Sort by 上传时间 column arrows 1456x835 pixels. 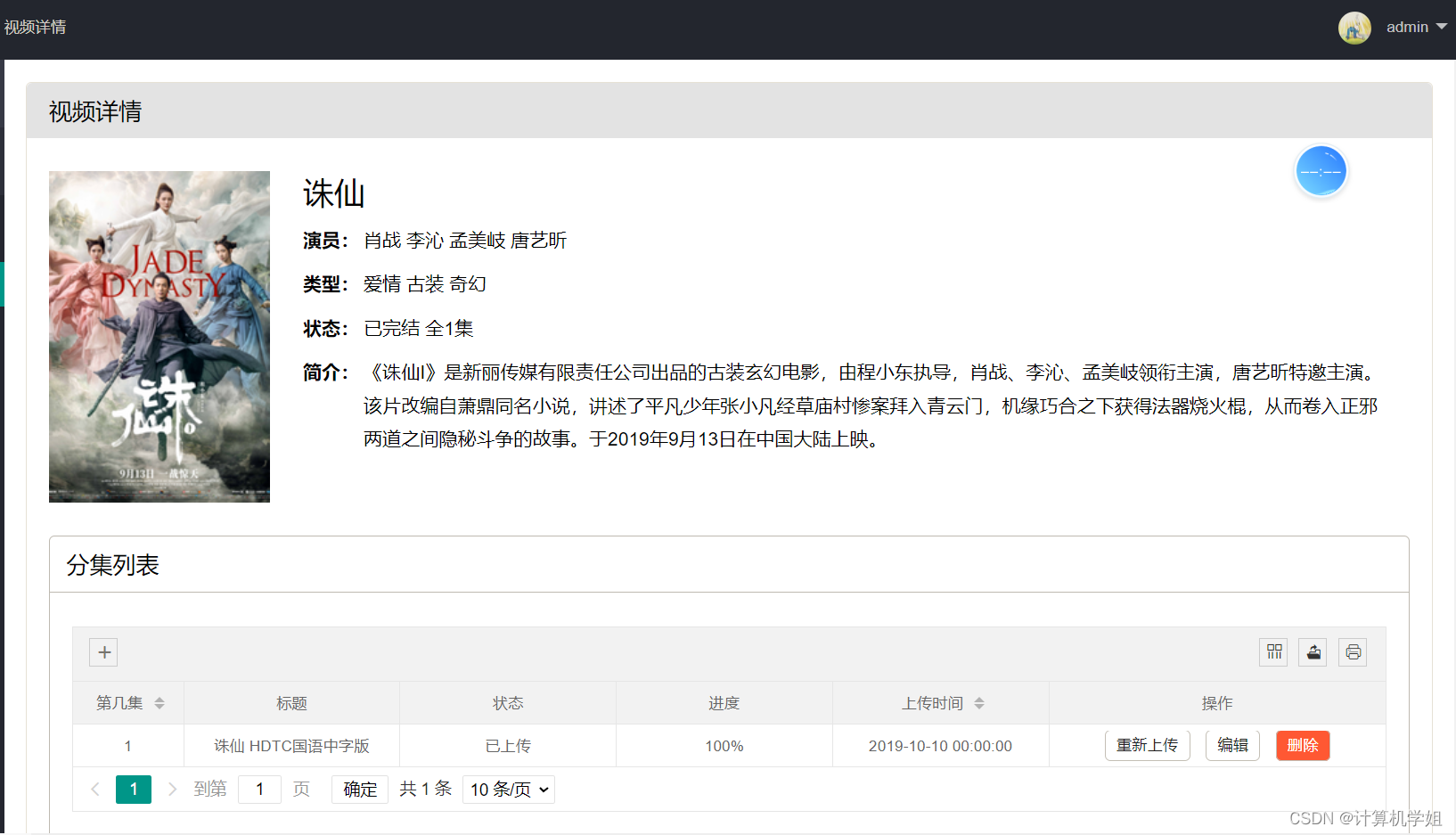click(979, 703)
